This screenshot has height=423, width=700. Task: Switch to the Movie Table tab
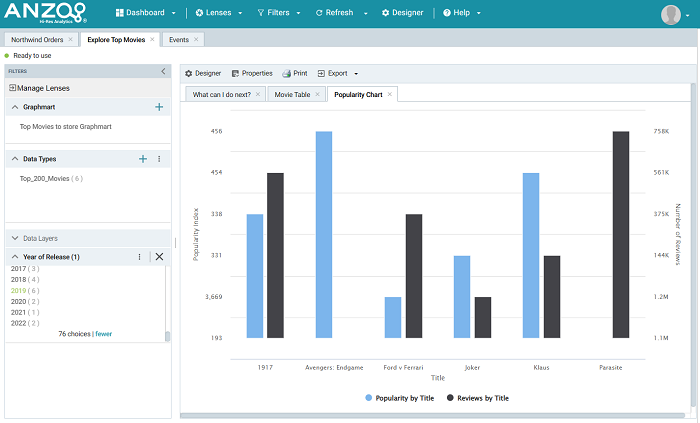click(x=292, y=94)
